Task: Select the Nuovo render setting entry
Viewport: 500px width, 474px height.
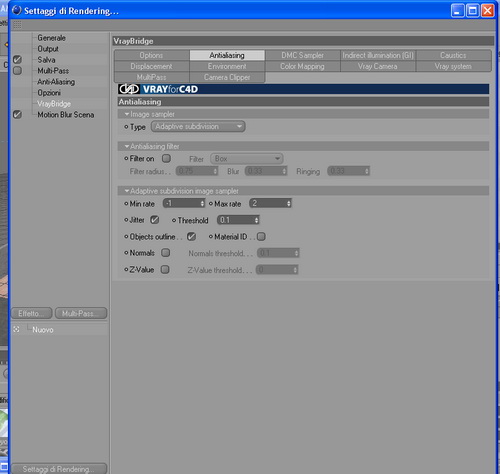Action: coord(43,330)
